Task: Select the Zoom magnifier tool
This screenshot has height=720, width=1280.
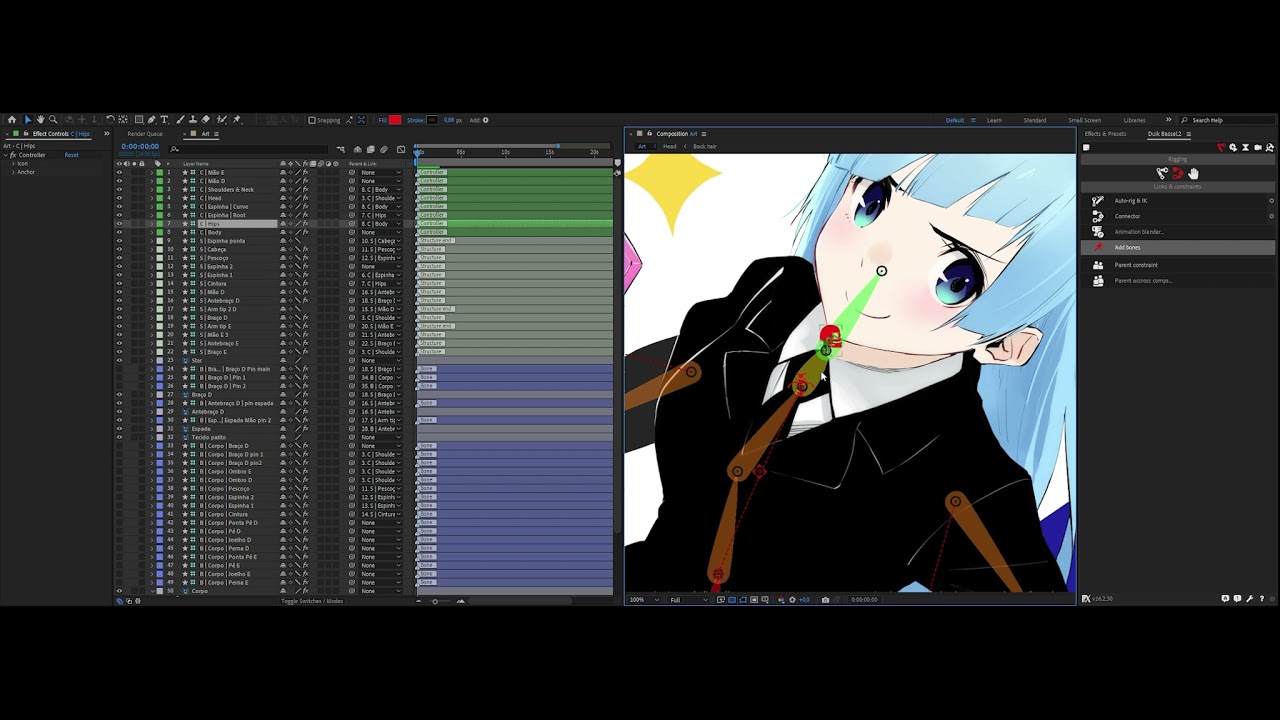Action: click(54, 120)
